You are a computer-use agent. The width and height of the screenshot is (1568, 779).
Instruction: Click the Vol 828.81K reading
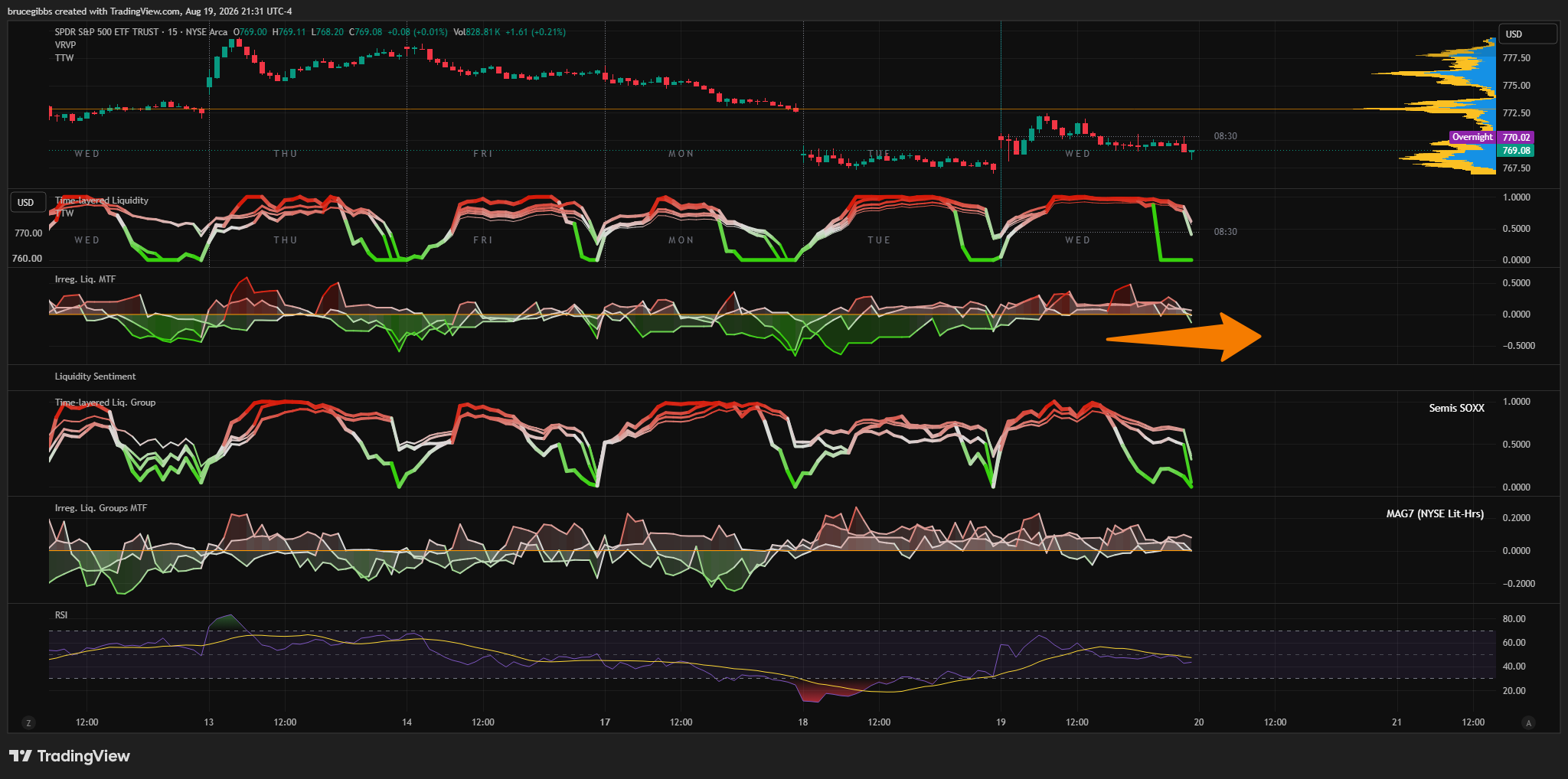click(476, 32)
